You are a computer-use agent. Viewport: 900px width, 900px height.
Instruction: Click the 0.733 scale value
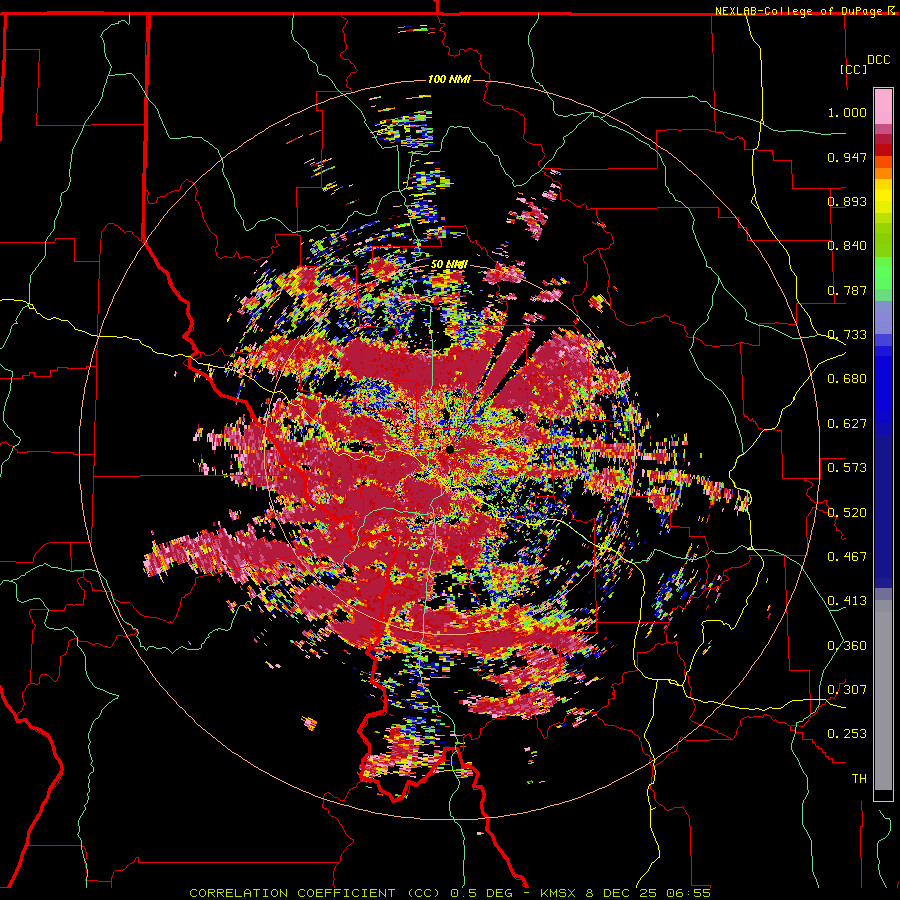(x=847, y=335)
